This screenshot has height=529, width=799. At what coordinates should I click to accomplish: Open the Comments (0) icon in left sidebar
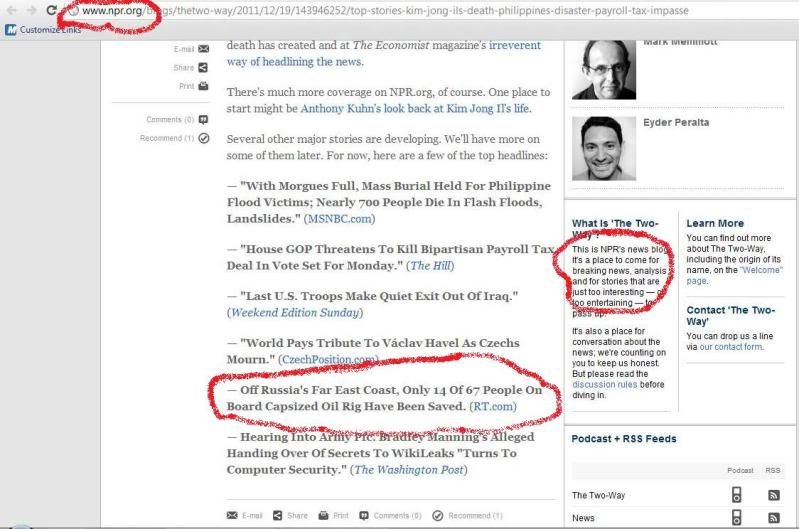203,119
